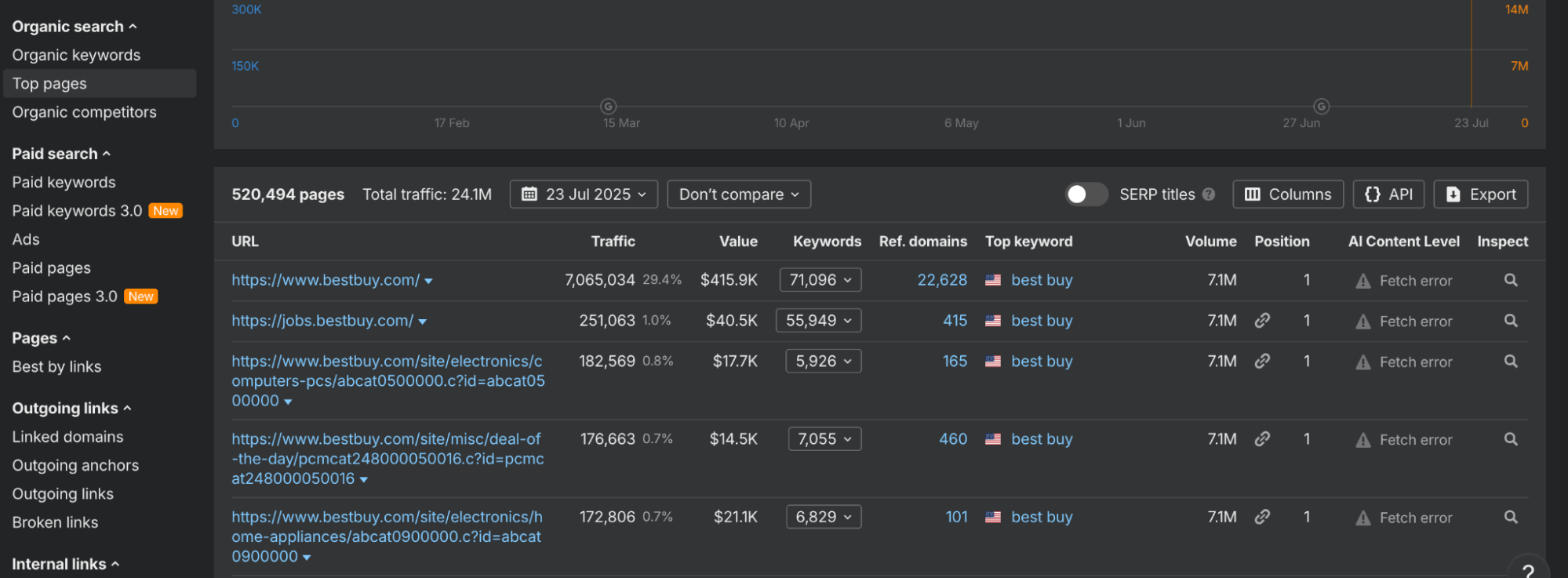Screen dimensions: 1568x578
Task: Sort table by Traffic column header
Action: coord(613,242)
